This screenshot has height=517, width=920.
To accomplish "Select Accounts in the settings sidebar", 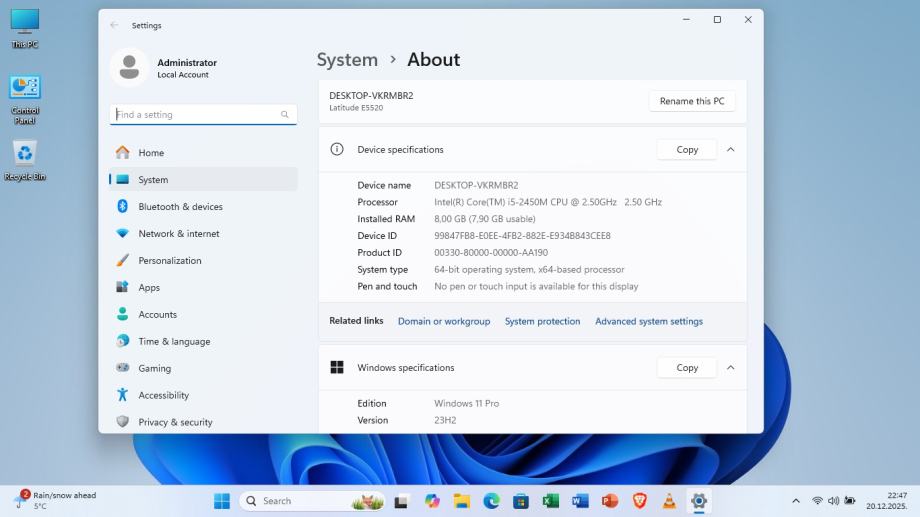I will tap(157, 314).
